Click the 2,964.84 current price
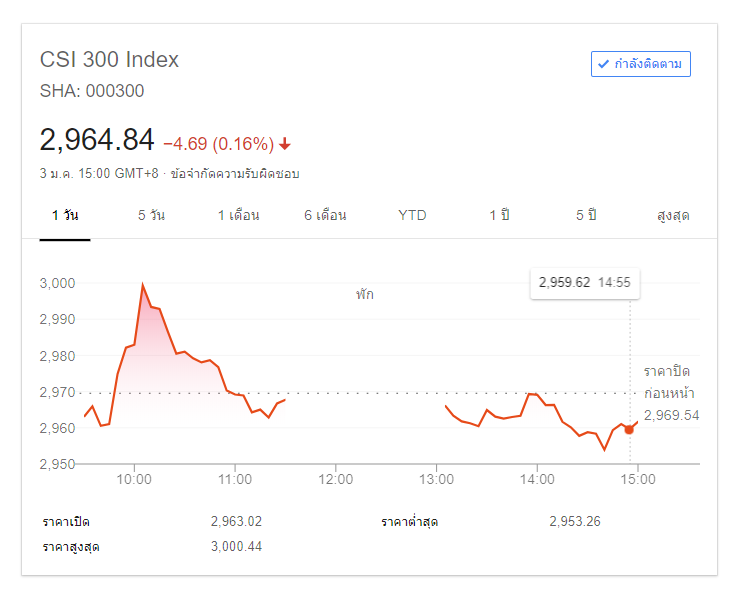The image size is (737, 601). (x=97, y=139)
